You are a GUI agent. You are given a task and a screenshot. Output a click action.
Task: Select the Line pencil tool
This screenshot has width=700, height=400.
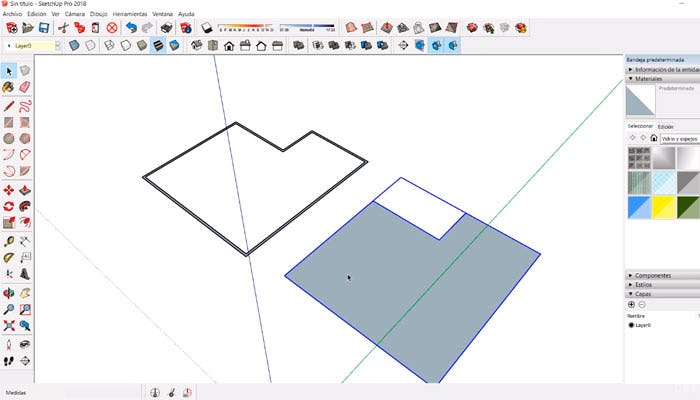[8, 106]
